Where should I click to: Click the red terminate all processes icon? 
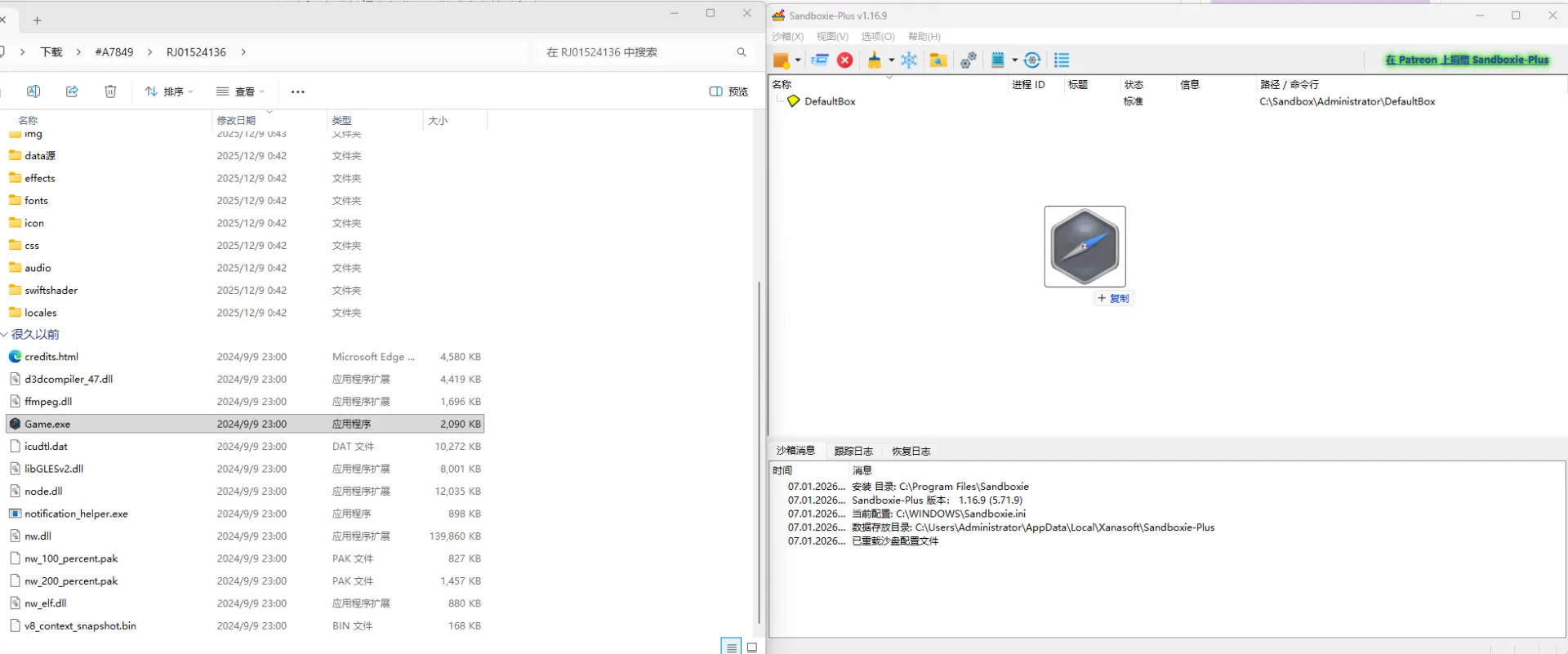845,60
